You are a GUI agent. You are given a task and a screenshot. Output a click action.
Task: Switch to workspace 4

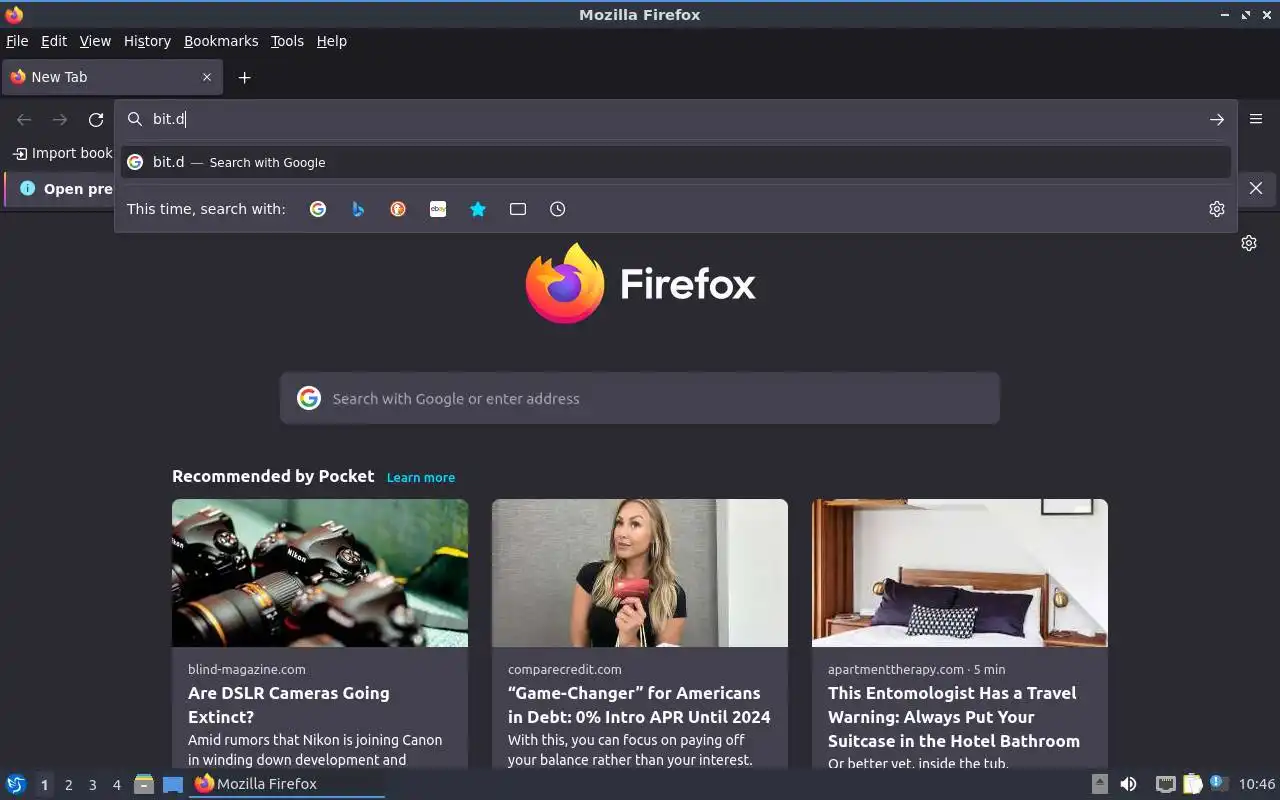(x=116, y=785)
